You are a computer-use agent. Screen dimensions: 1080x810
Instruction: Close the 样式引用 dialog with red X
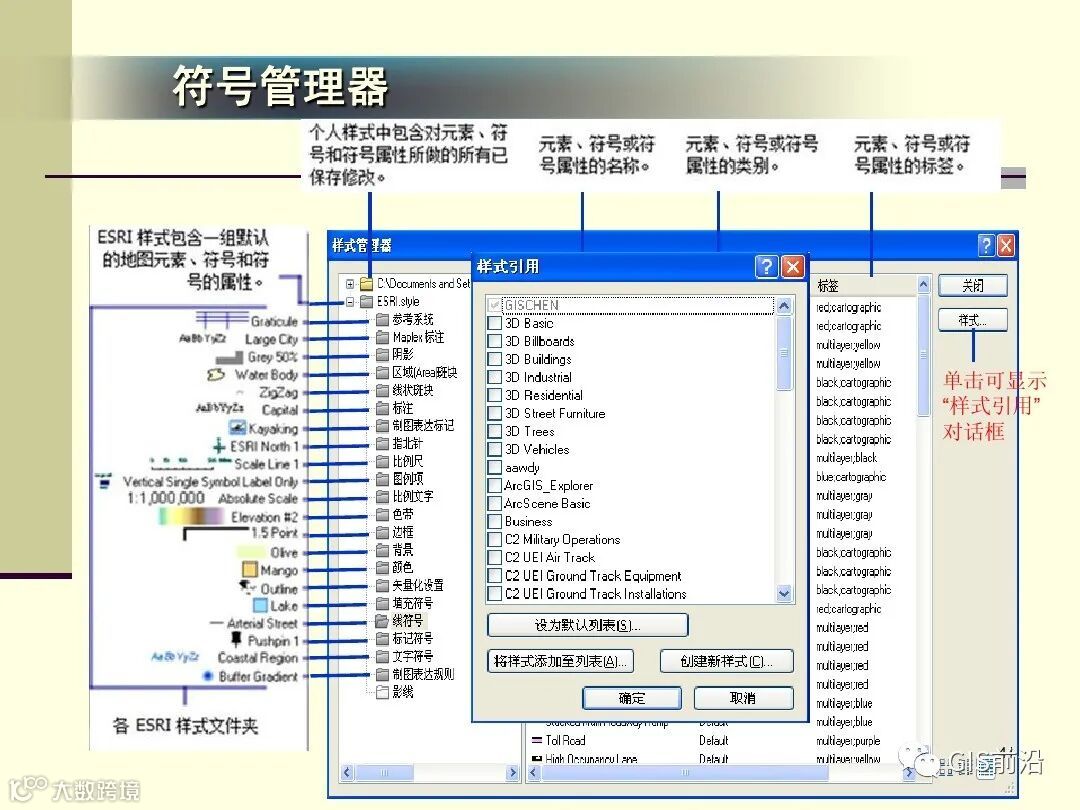(793, 267)
